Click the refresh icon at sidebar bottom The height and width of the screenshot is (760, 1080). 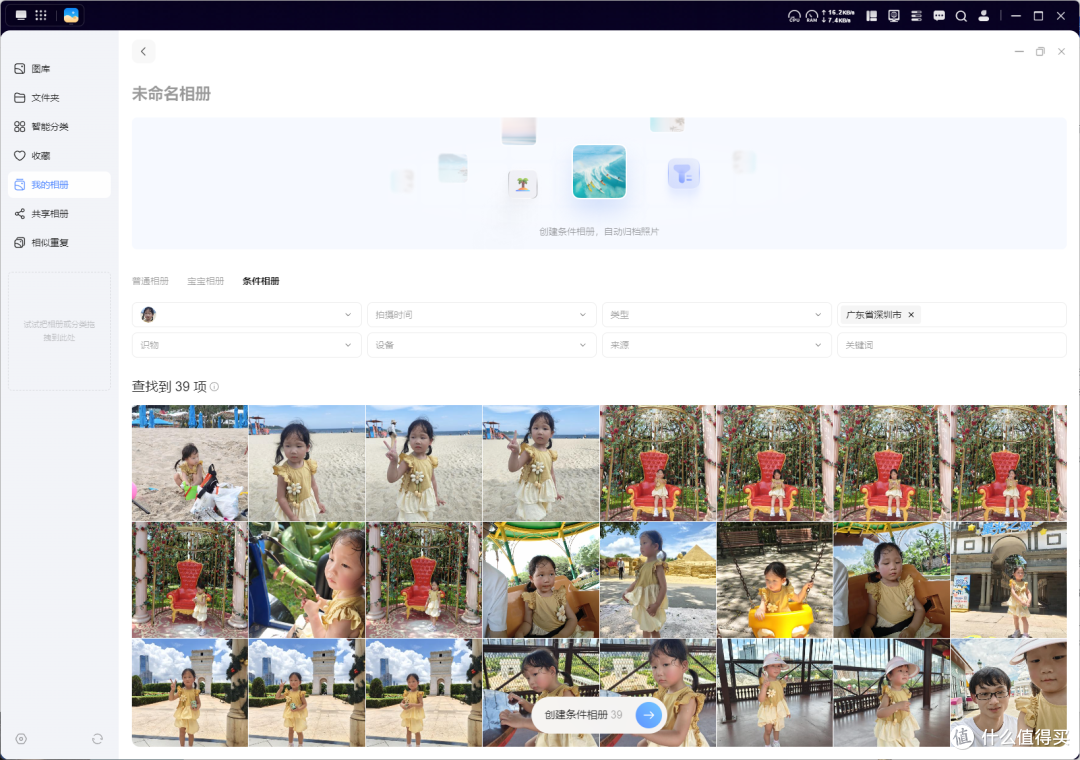pos(97,739)
